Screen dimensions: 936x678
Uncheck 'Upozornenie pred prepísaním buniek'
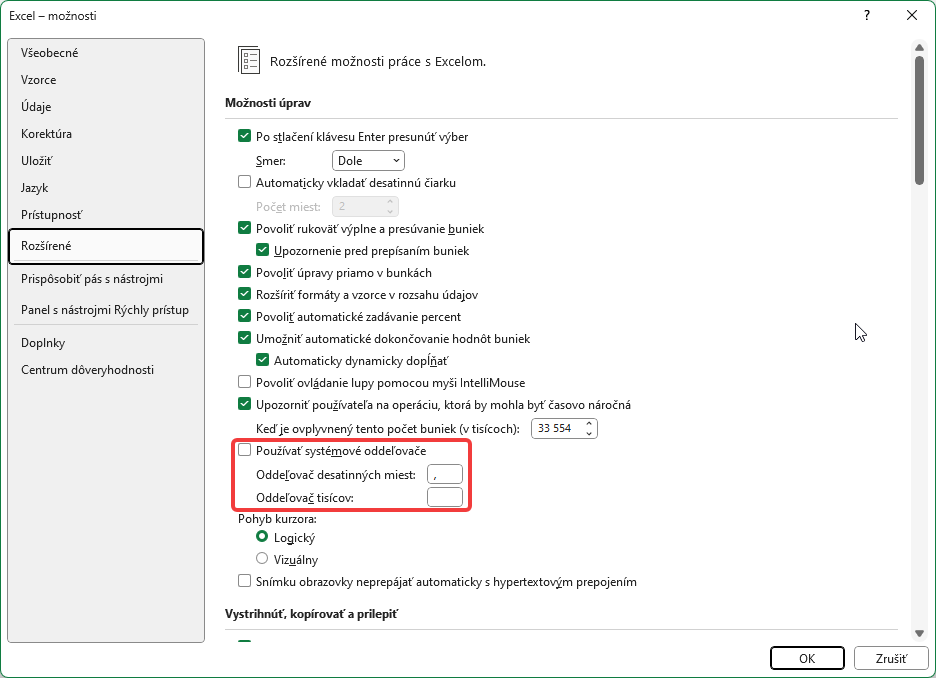tap(262, 250)
